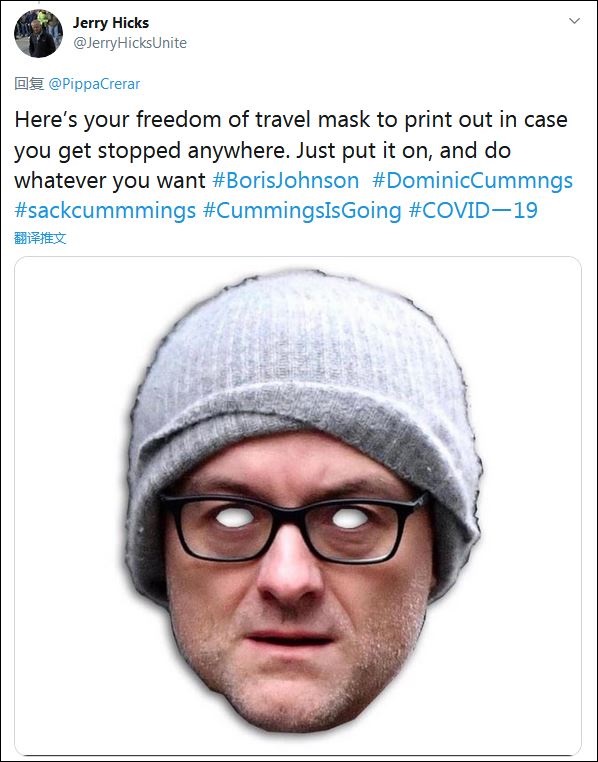Open the #BorisJohnson hashtag
The image size is (598, 762).
click(286, 180)
